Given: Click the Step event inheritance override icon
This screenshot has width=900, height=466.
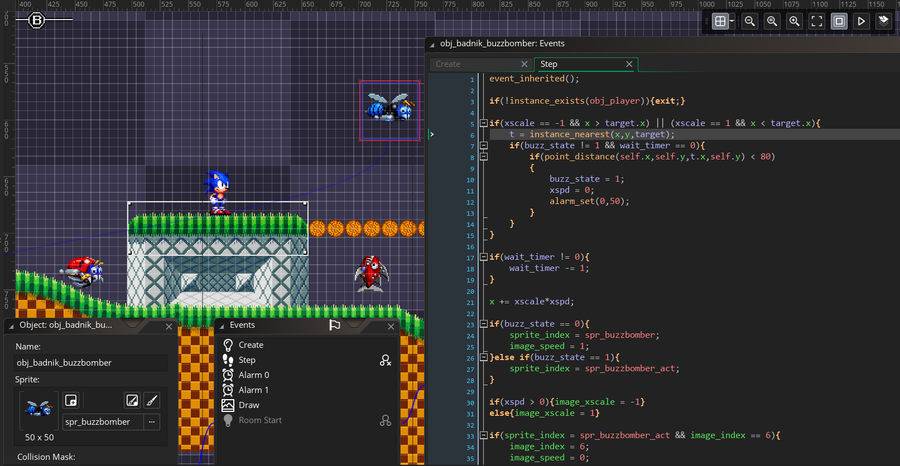Looking at the screenshot, I should [385, 360].
